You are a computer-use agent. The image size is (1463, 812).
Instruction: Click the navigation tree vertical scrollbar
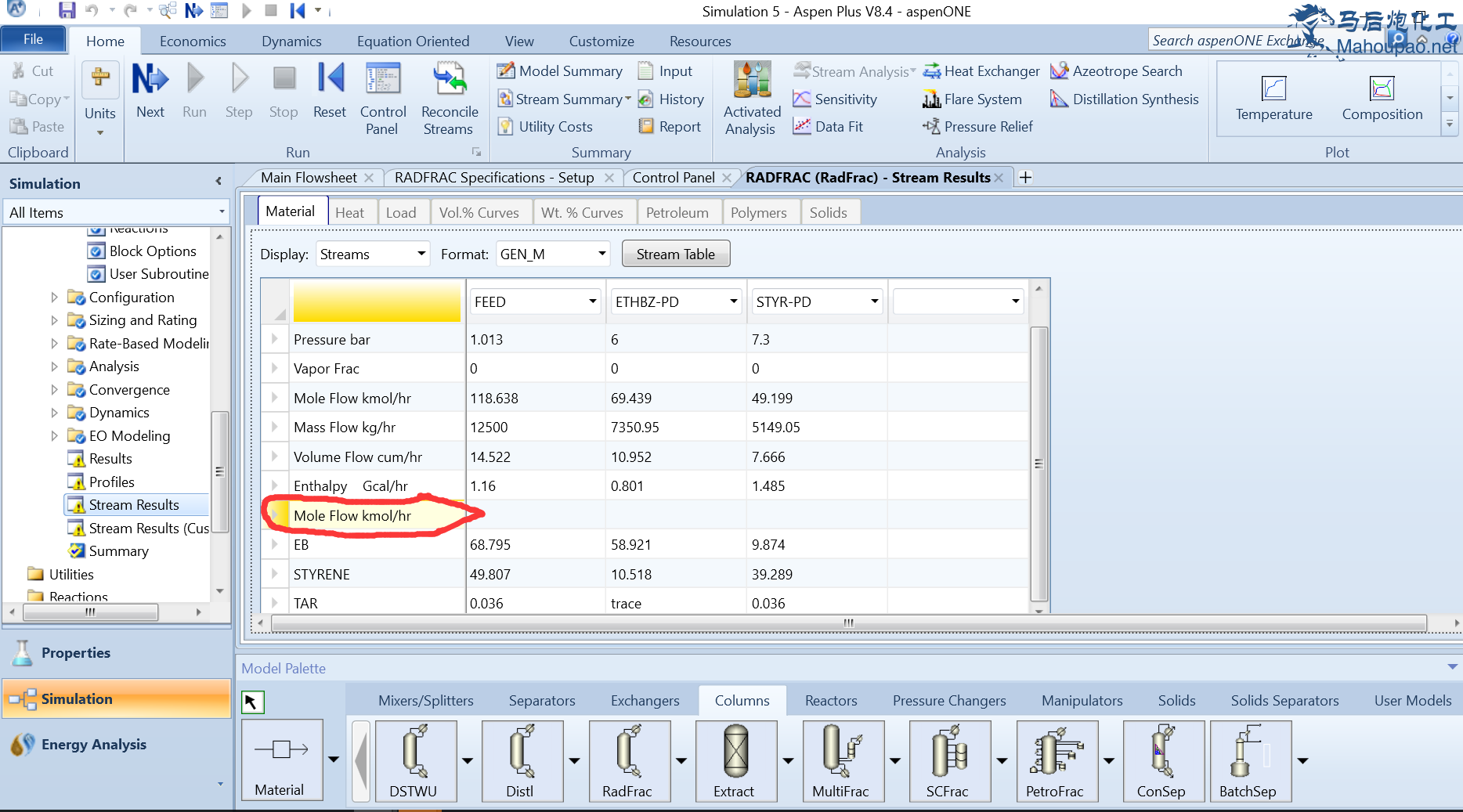coord(220,471)
